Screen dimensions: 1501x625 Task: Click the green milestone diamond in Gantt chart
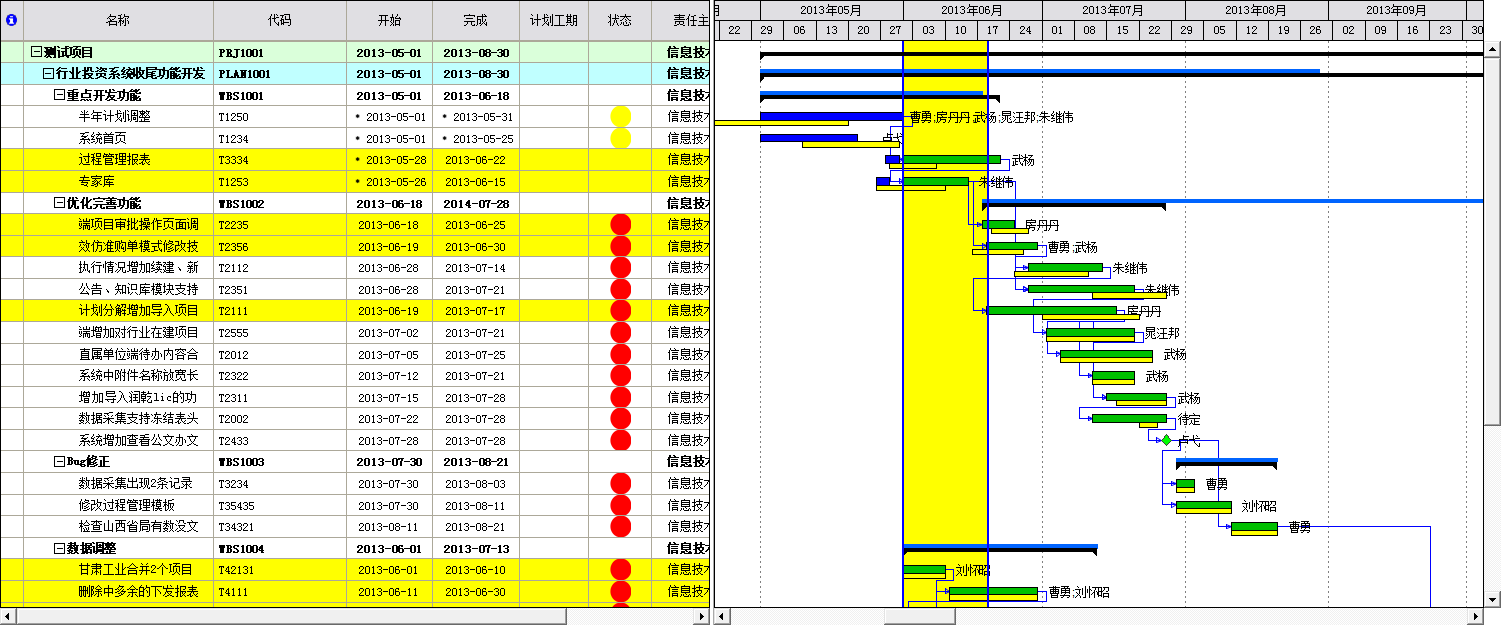click(x=1166, y=440)
